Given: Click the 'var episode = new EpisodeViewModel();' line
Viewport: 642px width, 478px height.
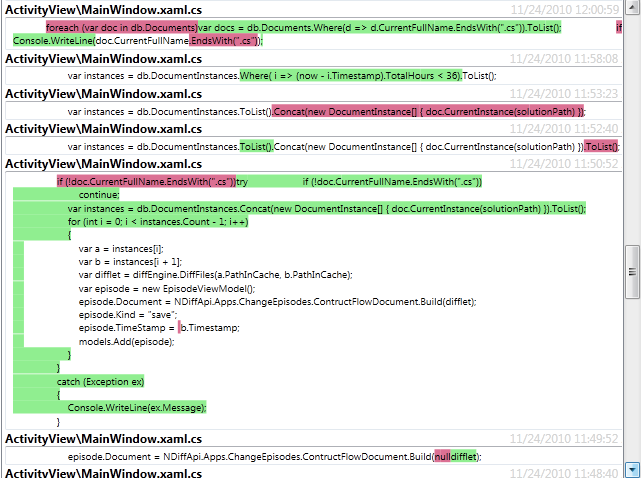Looking at the screenshot, I should click(167, 288).
